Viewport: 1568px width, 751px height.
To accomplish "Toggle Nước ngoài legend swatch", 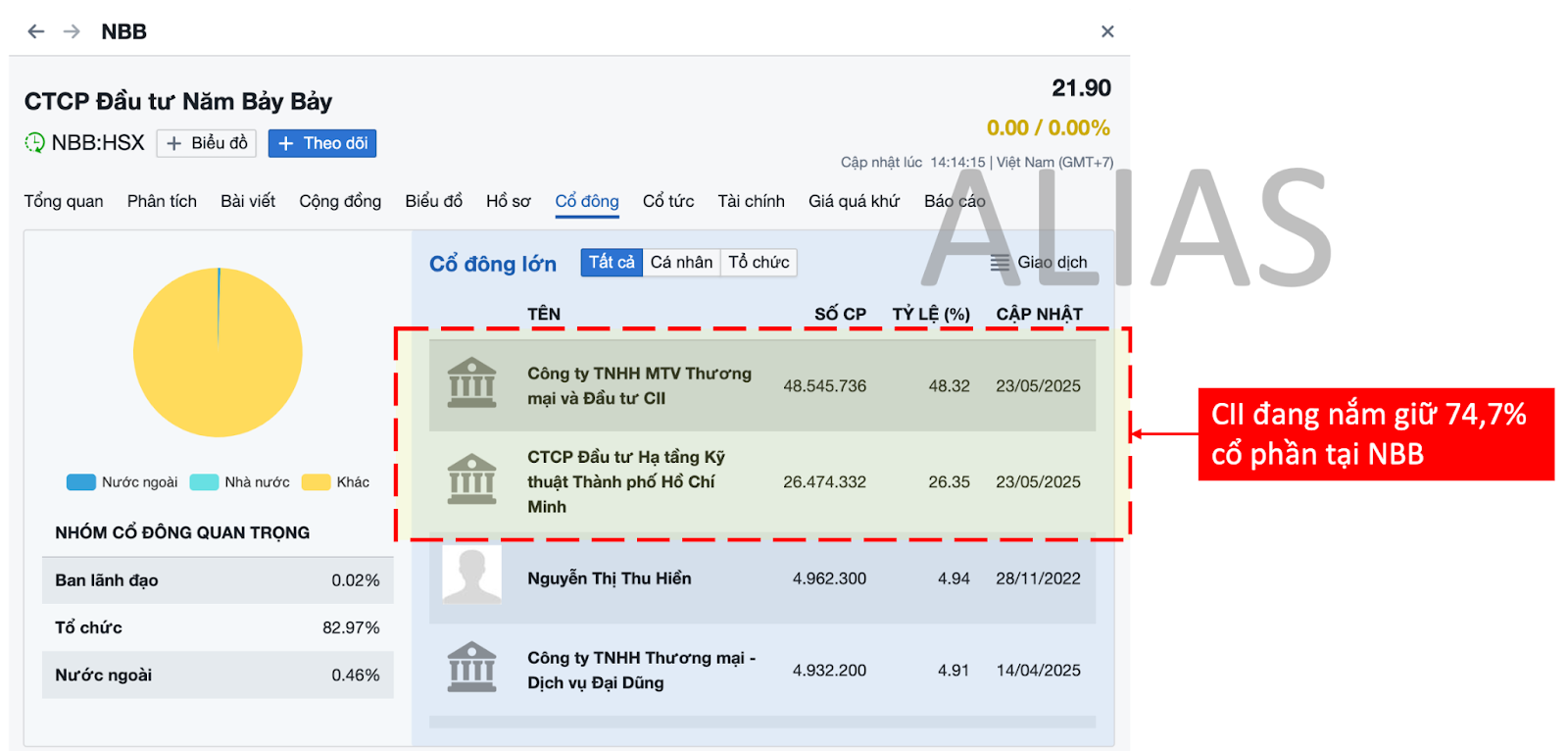I will point(80,482).
